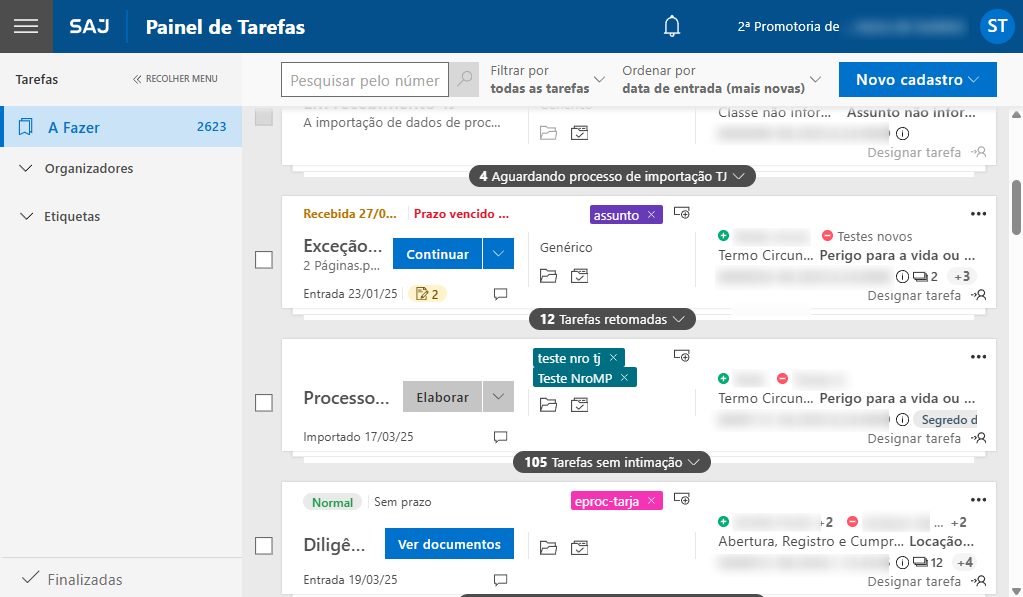Image resolution: width=1023 pixels, height=597 pixels.
Task: Click the ST user avatar
Action: [996, 27]
